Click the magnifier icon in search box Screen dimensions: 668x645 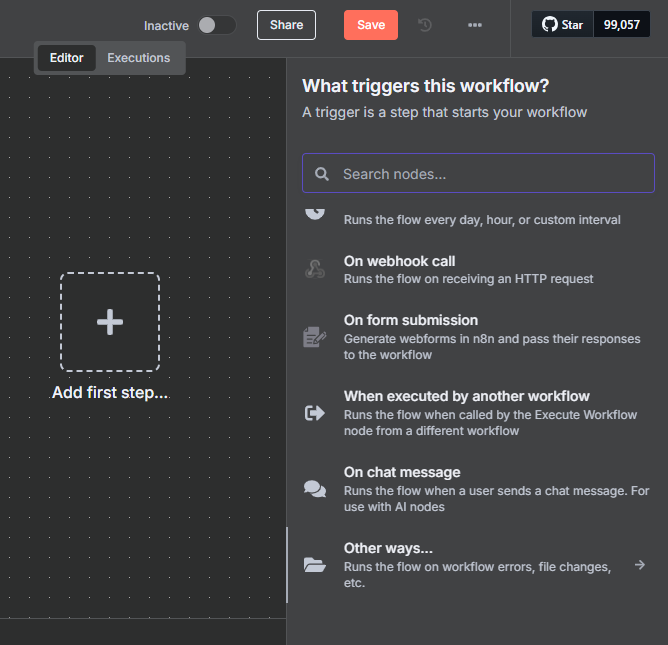point(322,174)
